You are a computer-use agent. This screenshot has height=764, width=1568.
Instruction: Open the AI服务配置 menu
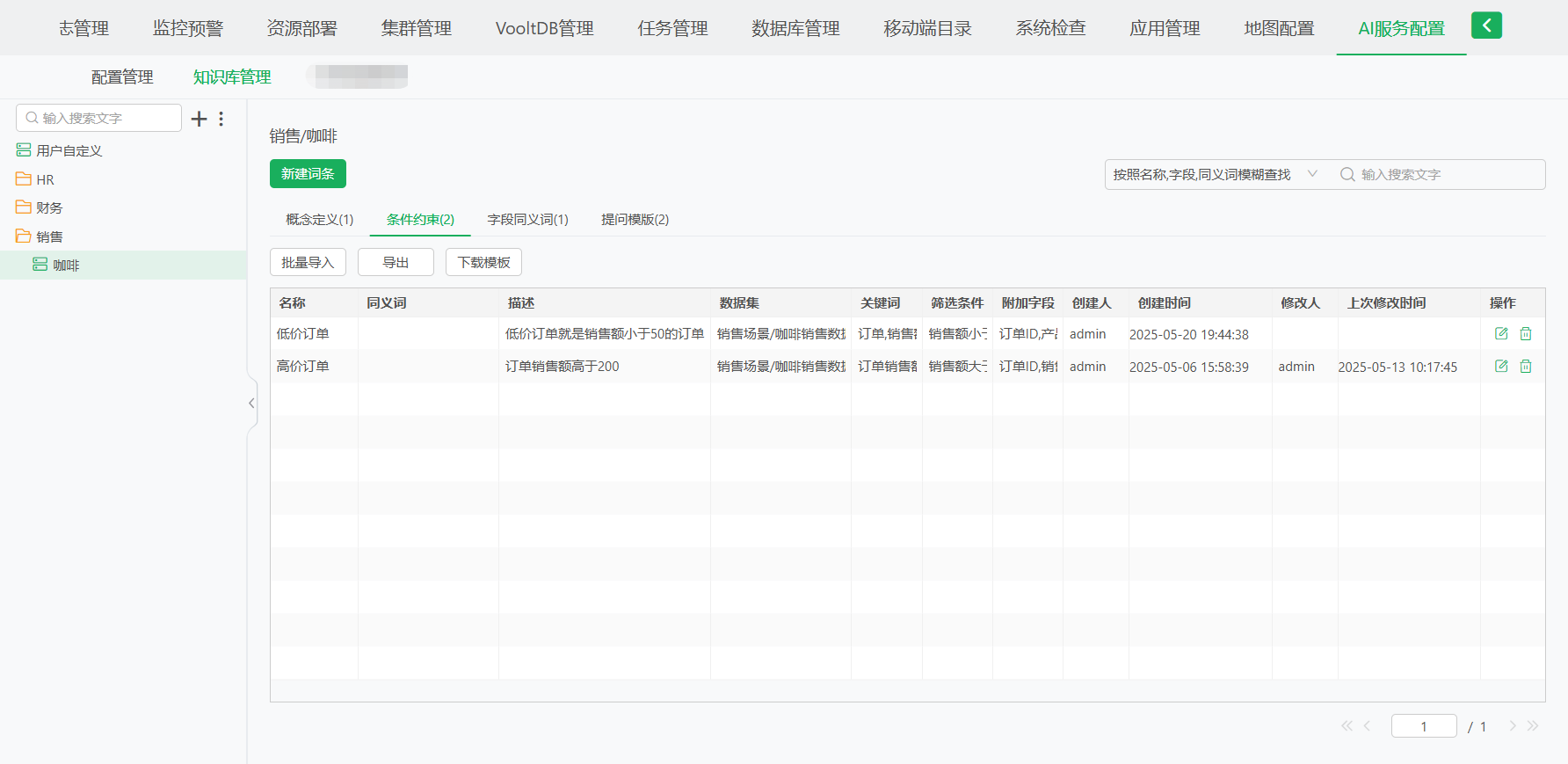(1401, 28)
